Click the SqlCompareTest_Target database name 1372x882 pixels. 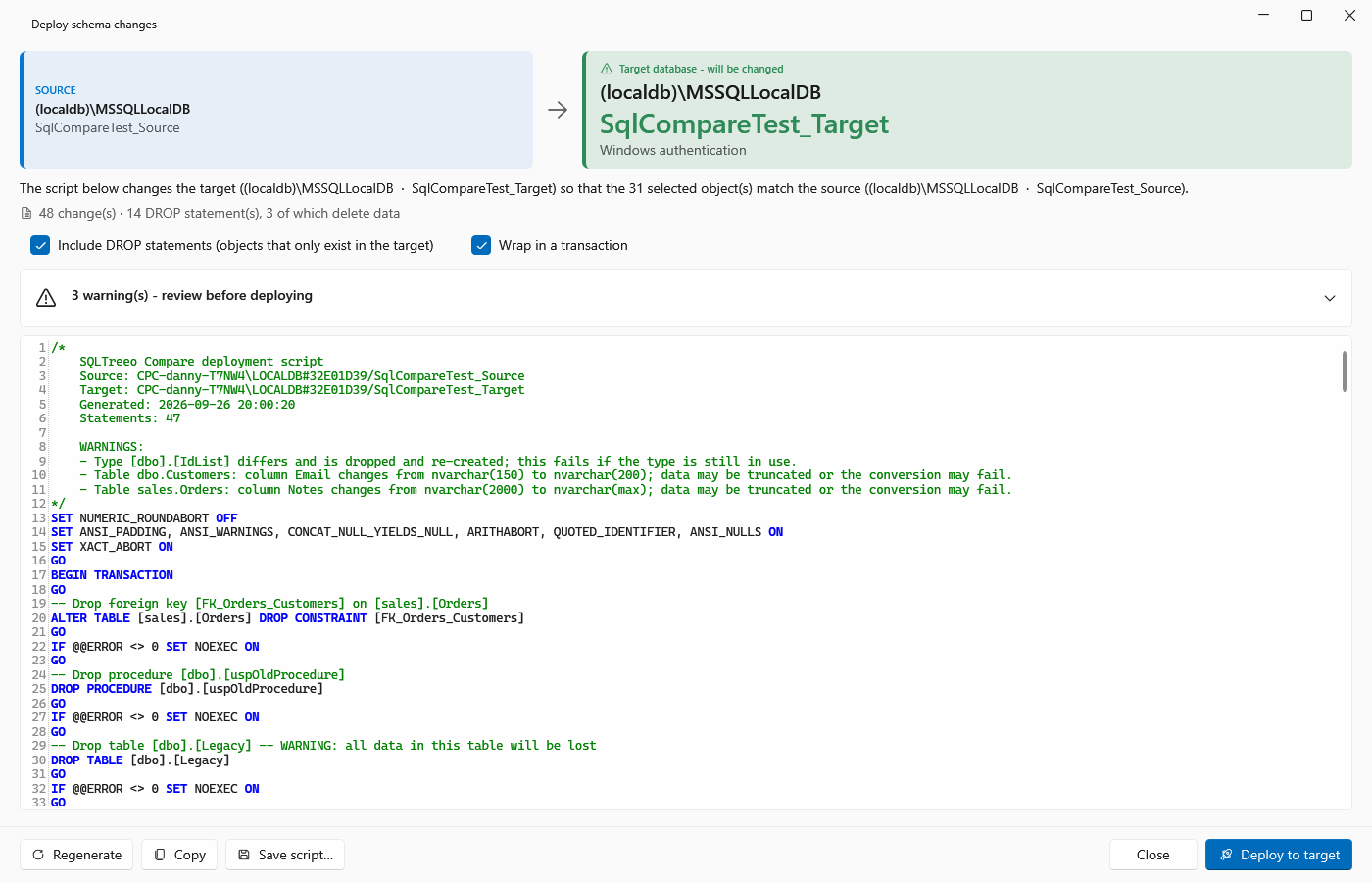coord(744,123)
